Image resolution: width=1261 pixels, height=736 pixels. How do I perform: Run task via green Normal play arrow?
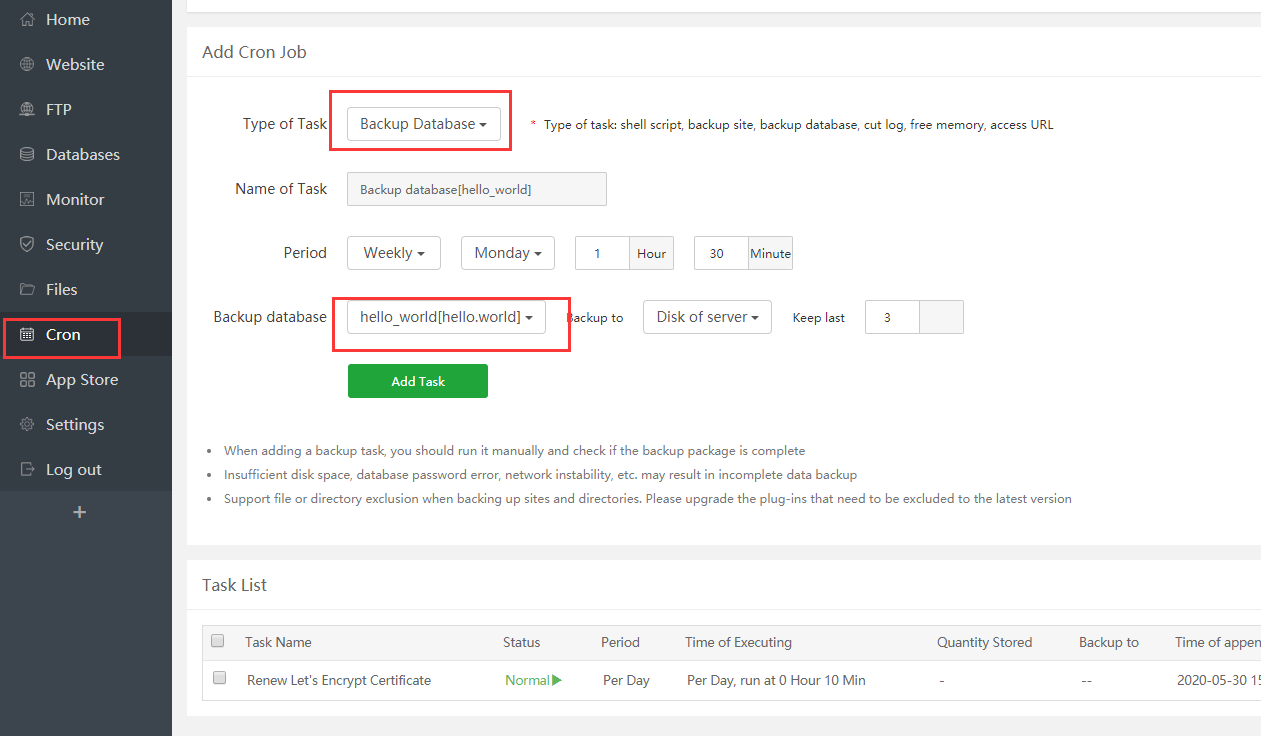(x=557, y=680)
